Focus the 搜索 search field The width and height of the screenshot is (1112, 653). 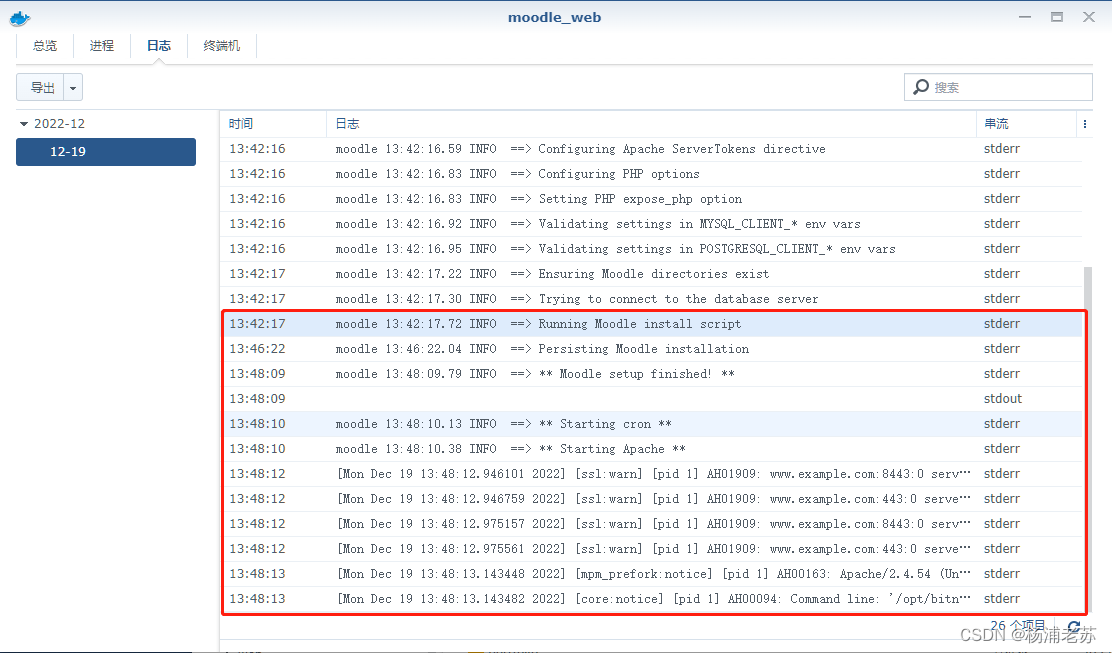click(x=998, y=87)
